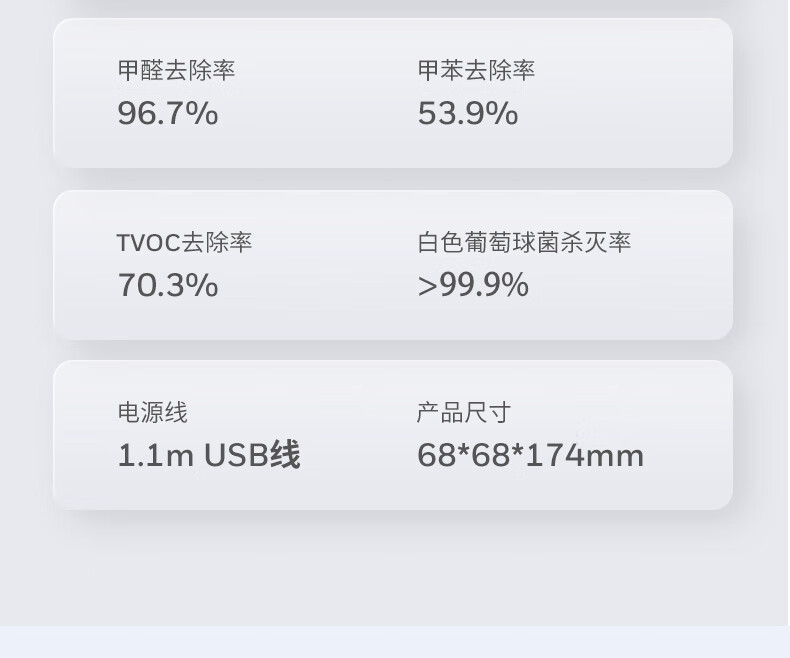
Task: Select the 53.9% toluene removal value
Action: tap(467, 114)
